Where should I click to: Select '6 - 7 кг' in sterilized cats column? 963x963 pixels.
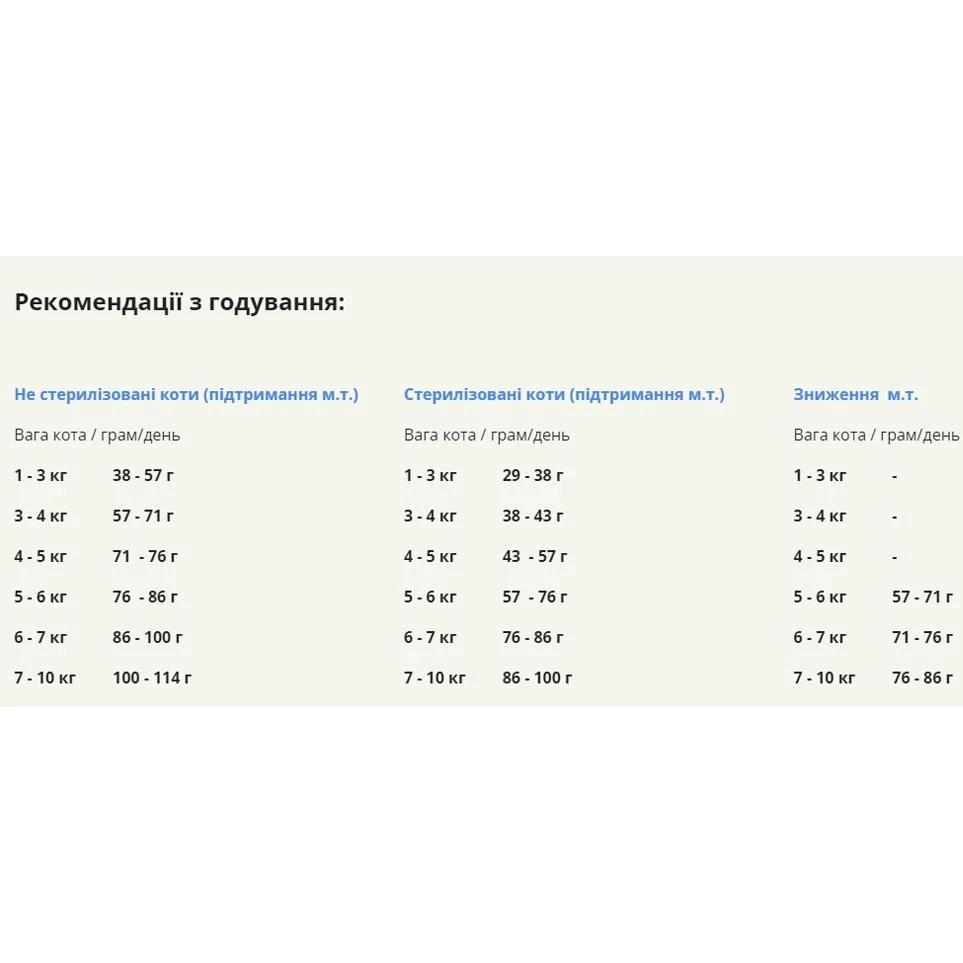(430, 637)
